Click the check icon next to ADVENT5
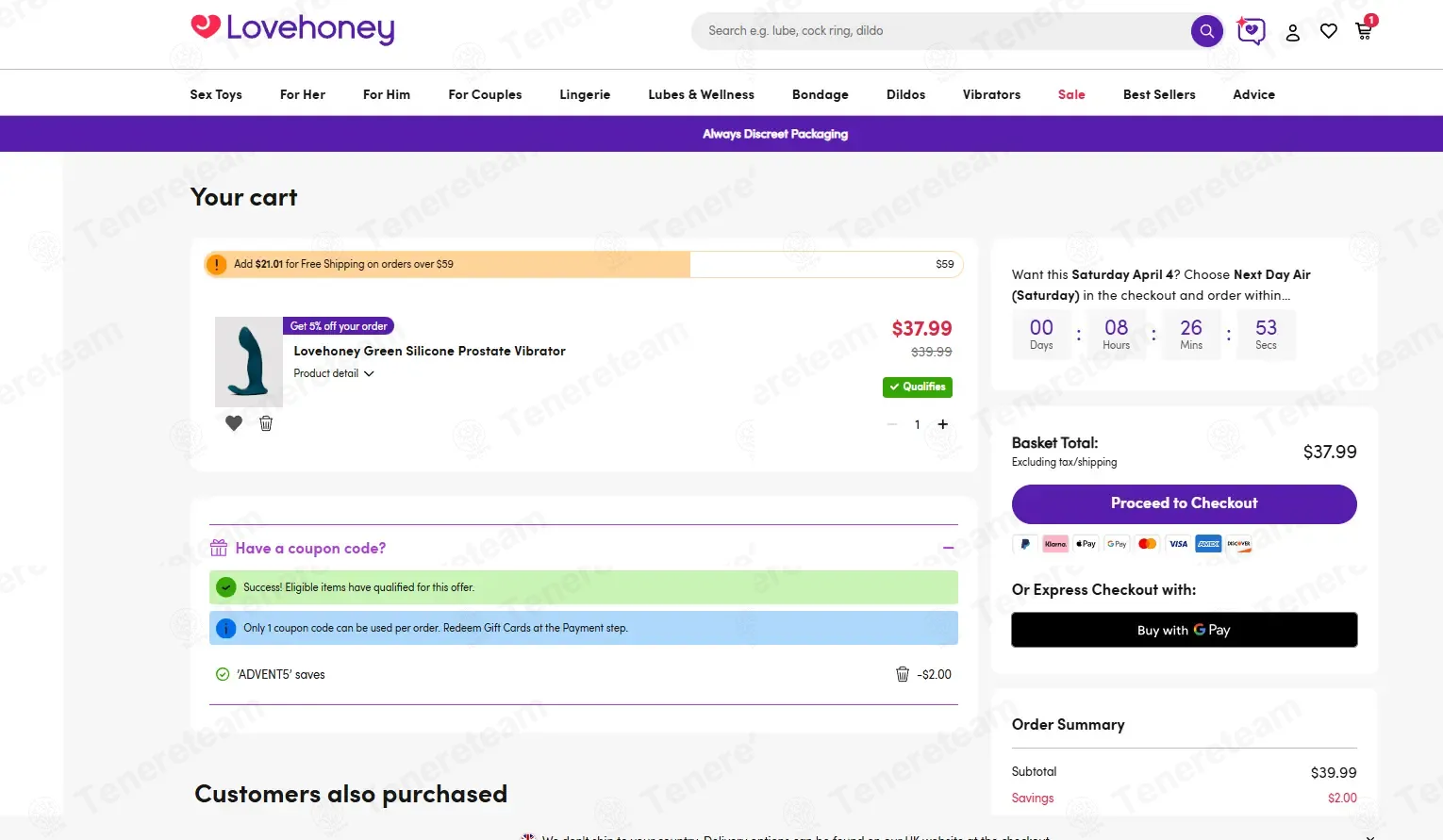 pyautogui.click(x=223, y=674)
